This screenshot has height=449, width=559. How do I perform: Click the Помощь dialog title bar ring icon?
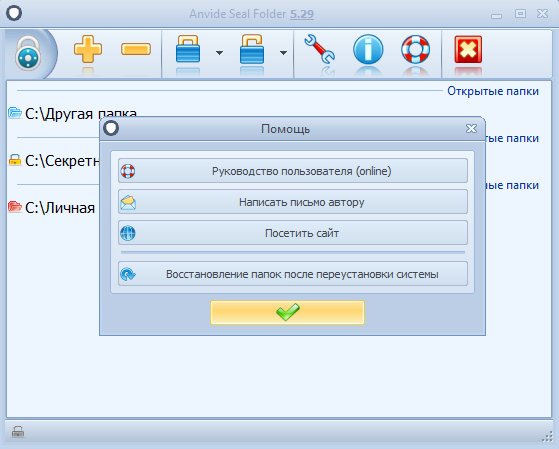(111, 128)
